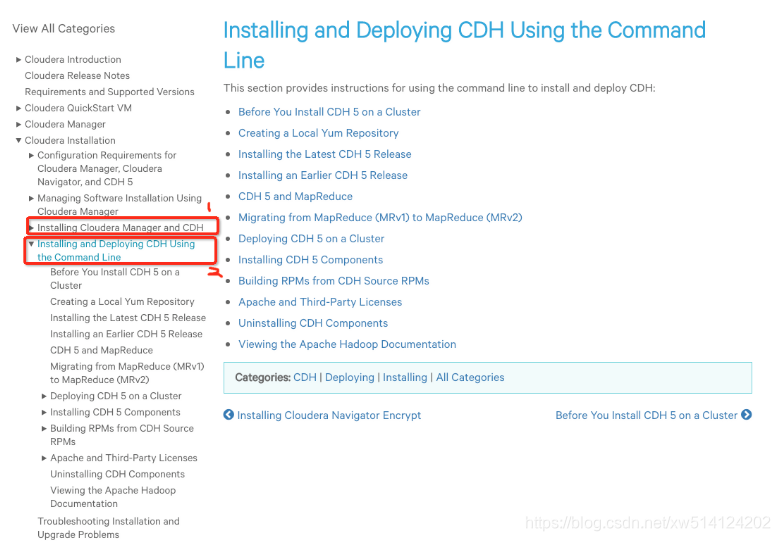Expand Apache and Third-Party Licenses sidebar arrow

(44, 458)
